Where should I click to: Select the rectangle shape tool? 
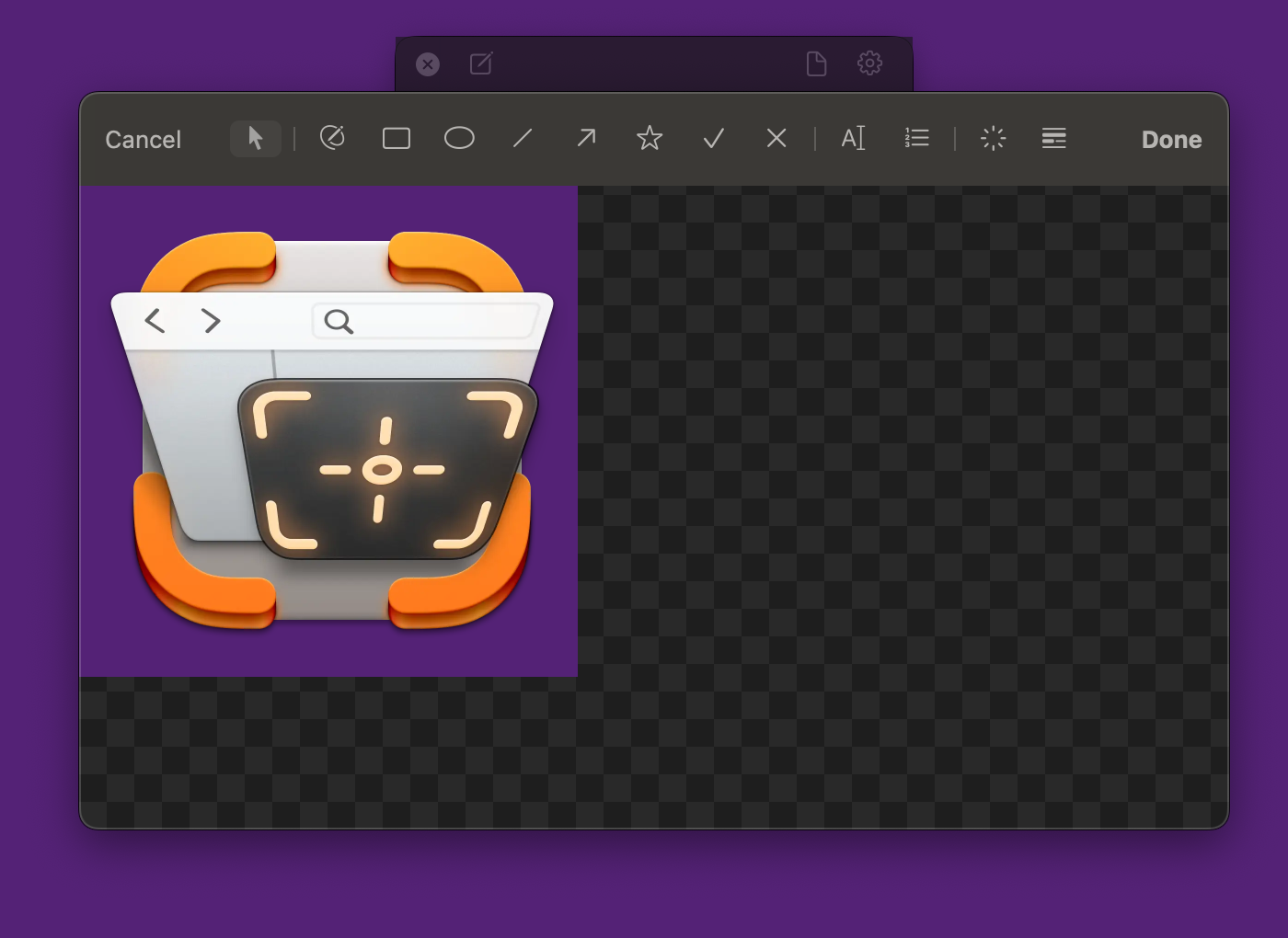point(397,139)
